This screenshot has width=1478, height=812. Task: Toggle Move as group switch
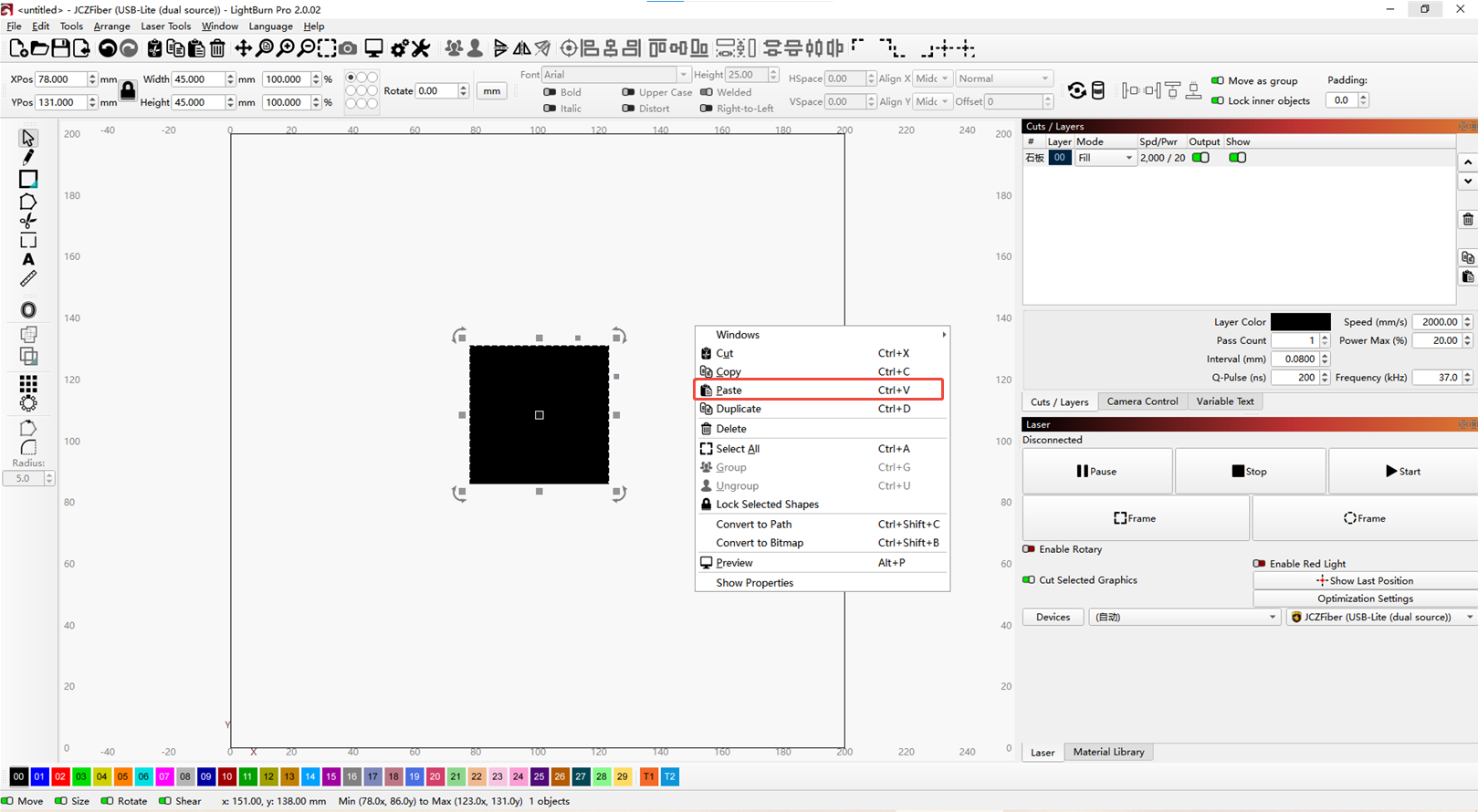click(1218, 80)
